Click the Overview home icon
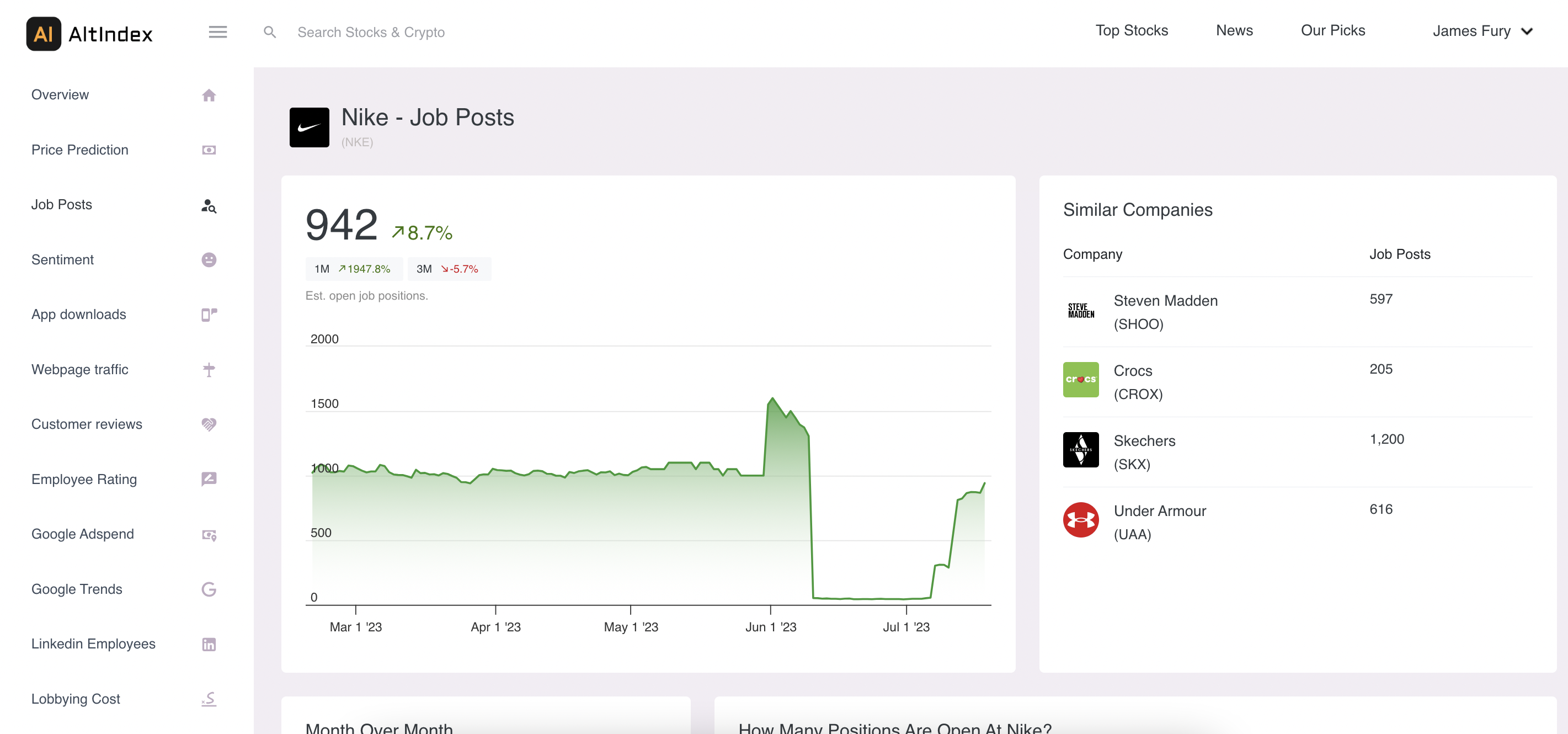The width and height of the screenshot is (1568, 734). pyautogui.click(x=209, y=95)
